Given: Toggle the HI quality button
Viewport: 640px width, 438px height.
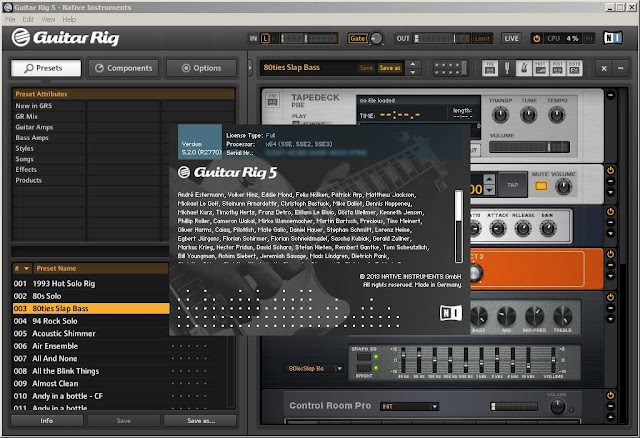Looking at the screenshot, I should tap(589, 38).
